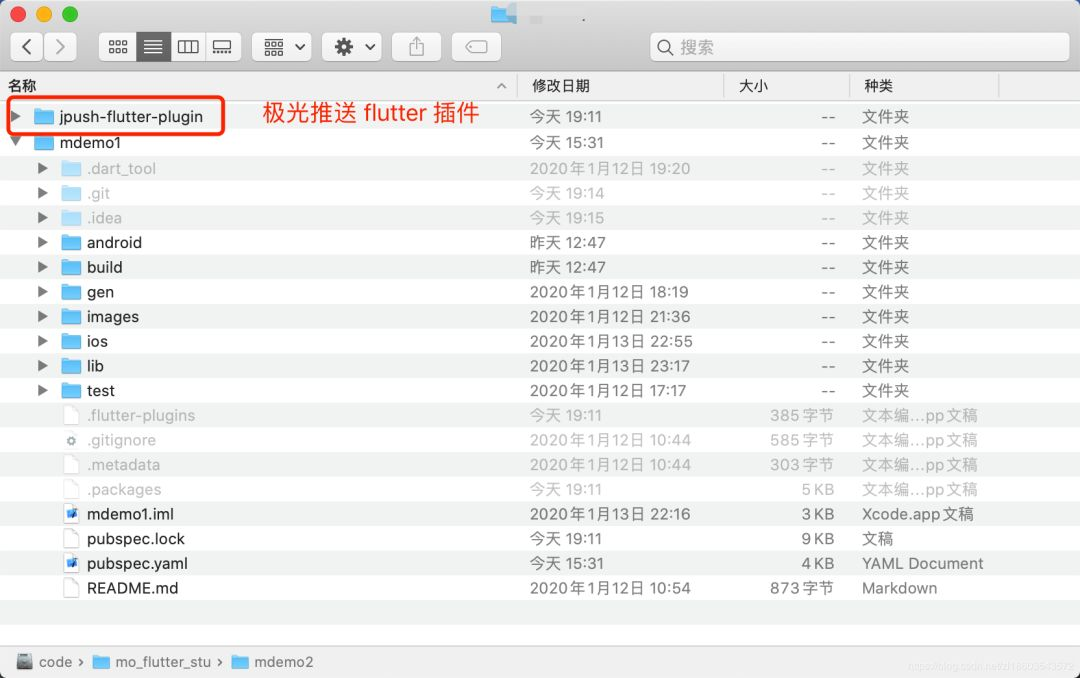Click the folder proxy icon in title bar
Screen dimensions: 1080x678
pyautogui.click(x=503, y=14)
